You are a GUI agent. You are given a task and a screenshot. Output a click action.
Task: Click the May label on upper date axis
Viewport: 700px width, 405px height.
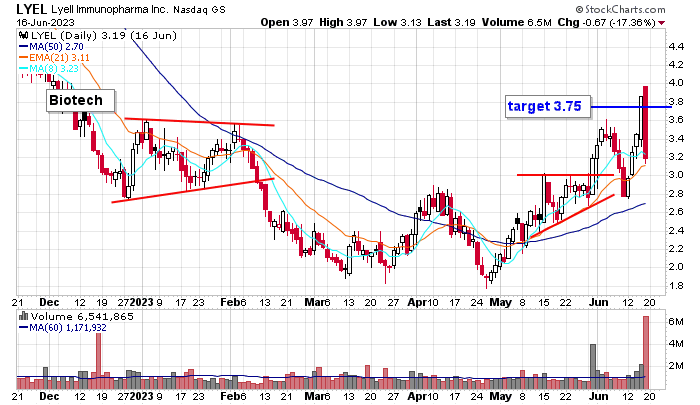[x=500, y=302]
